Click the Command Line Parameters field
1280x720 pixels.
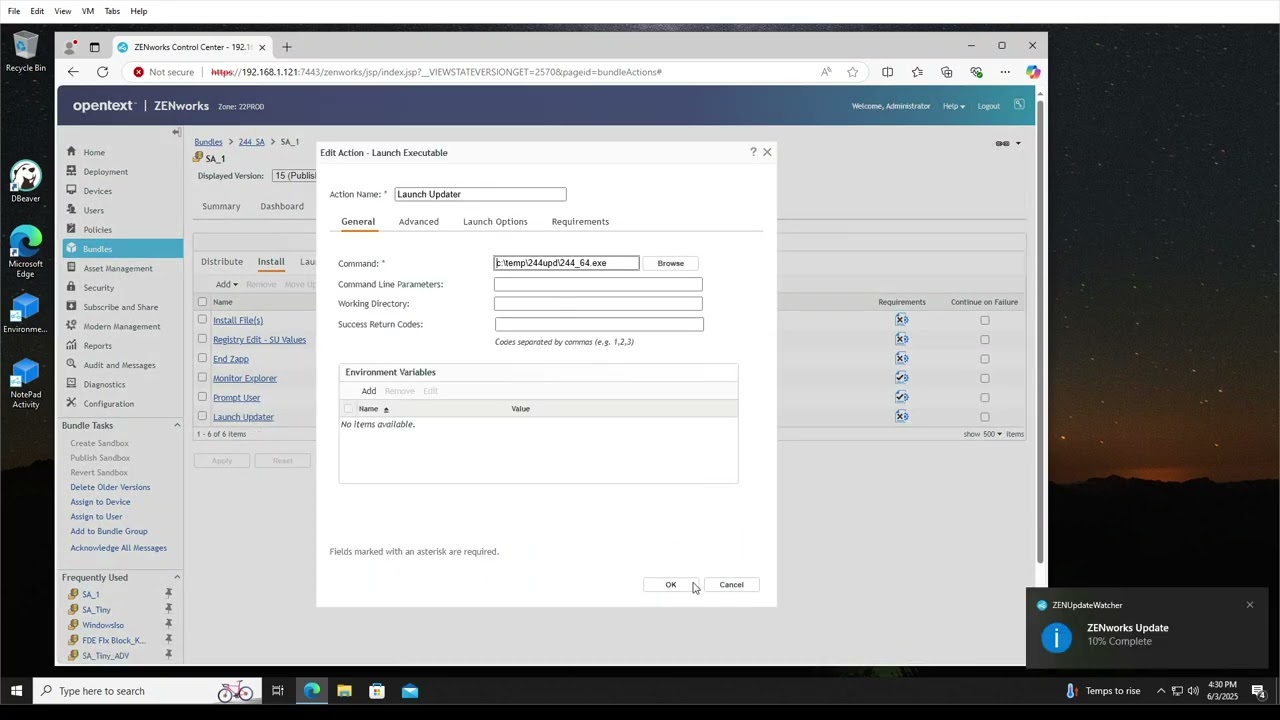598,284
